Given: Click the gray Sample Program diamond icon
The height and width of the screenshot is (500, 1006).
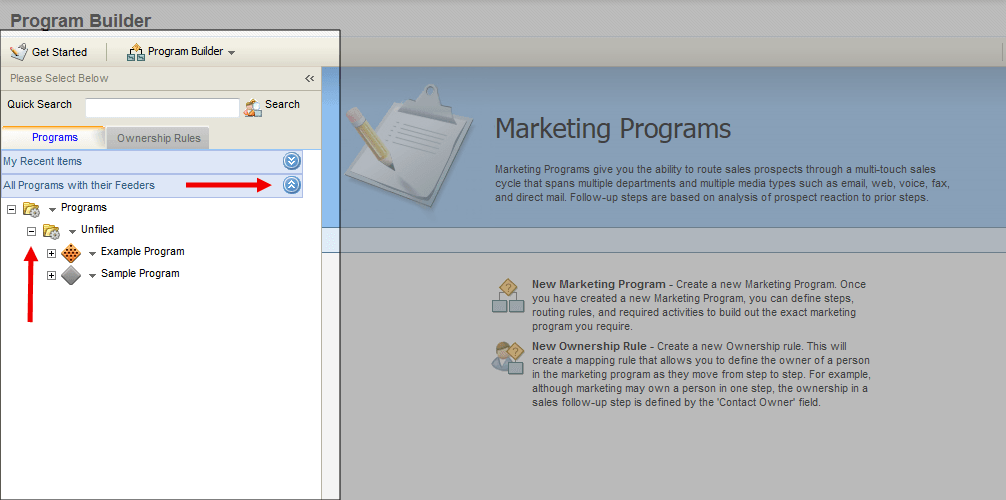Looking at the screenshot, I should tap(71, 275).
